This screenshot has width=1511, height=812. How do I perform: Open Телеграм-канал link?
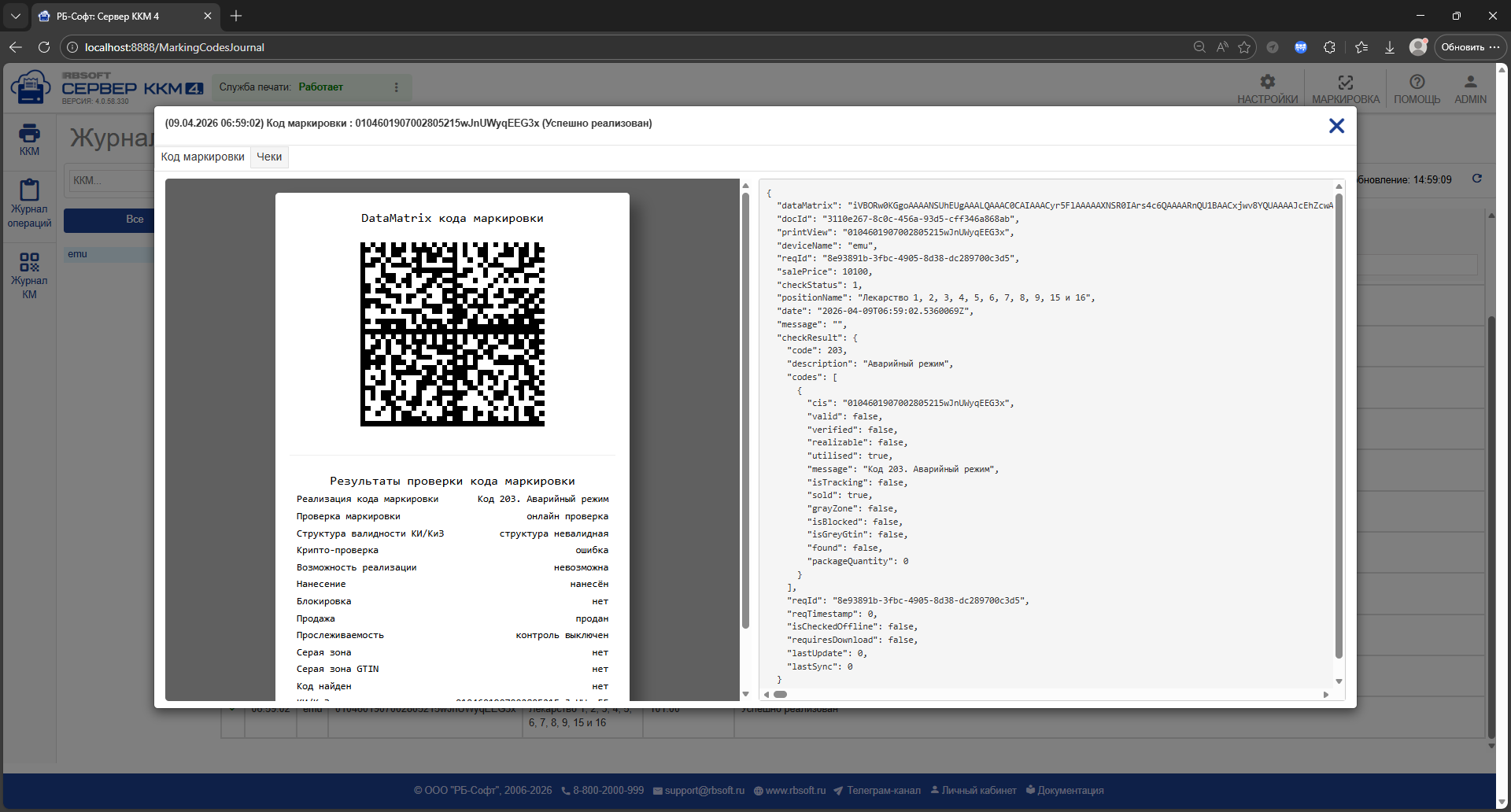click(x=877, y=791)
